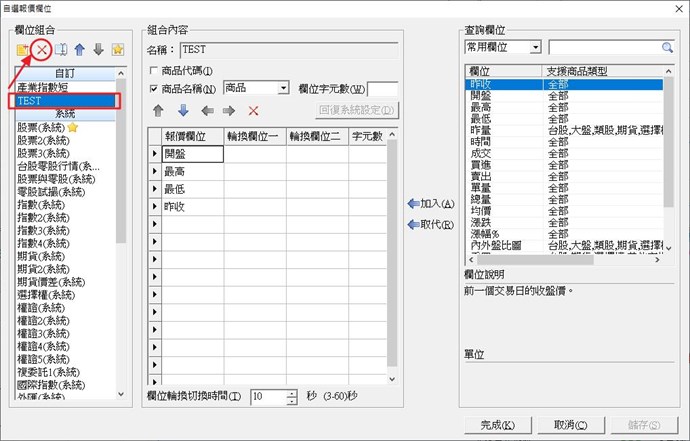Set default group with star icon

117,50
